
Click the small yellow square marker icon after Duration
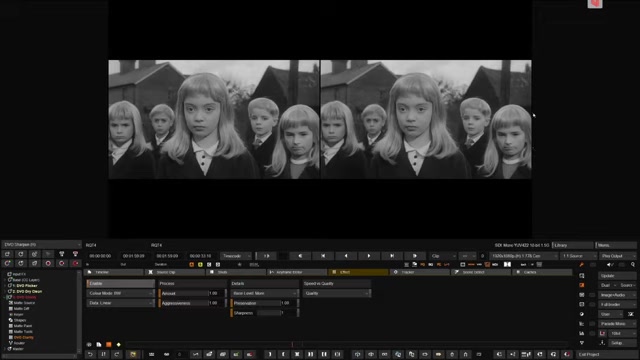[200, 264]
